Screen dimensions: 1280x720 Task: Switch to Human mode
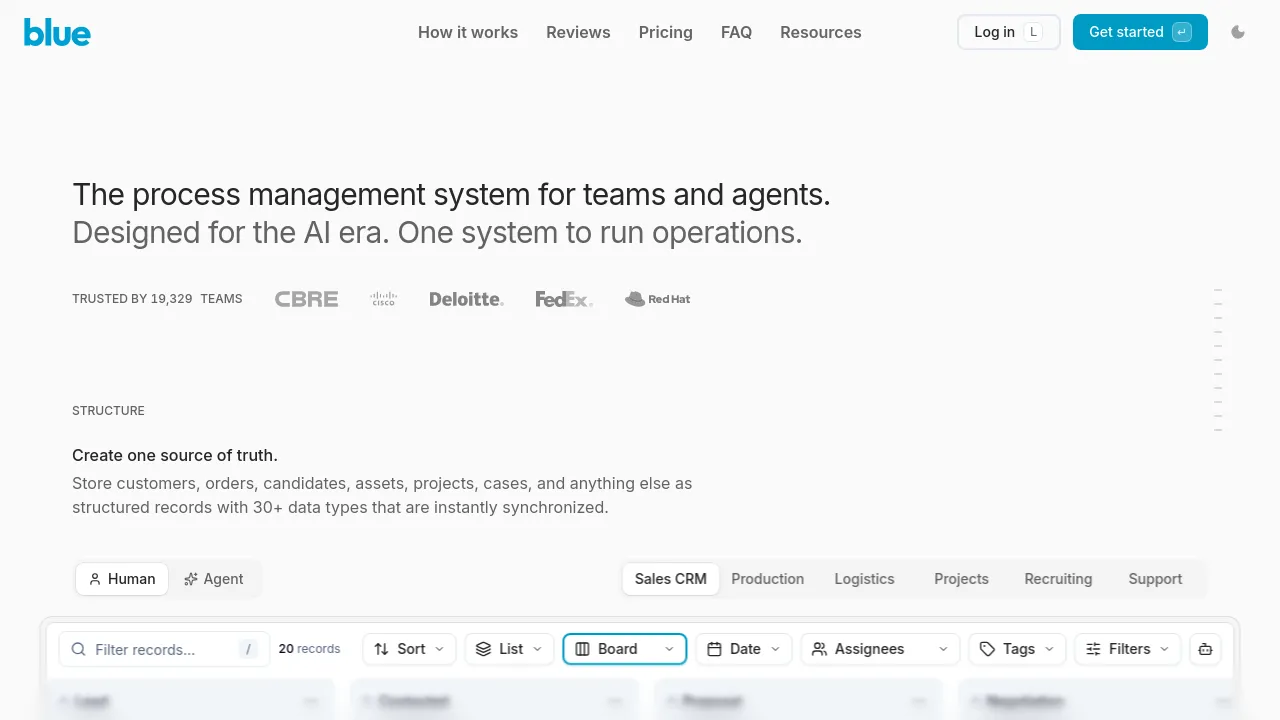[x=122, y=579]
